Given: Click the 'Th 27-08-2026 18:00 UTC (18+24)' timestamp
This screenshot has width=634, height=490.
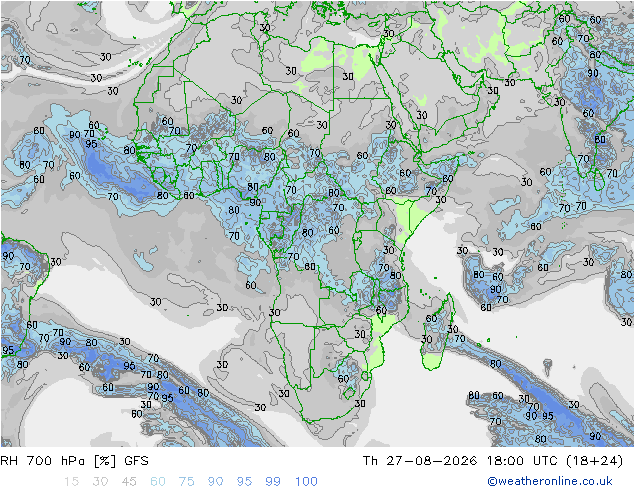Looking at the screenshot, I should point(493,461).
